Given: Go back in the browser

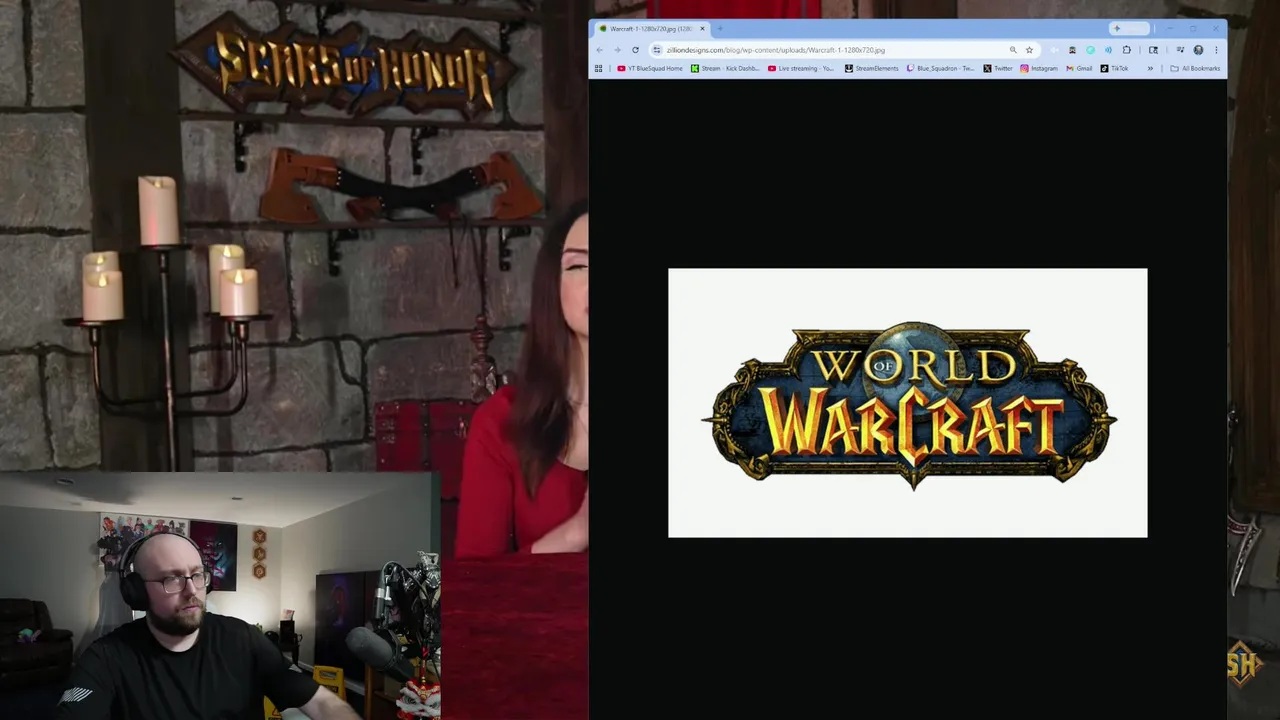Looking at the screenshot, I should (x=600, y=50).
